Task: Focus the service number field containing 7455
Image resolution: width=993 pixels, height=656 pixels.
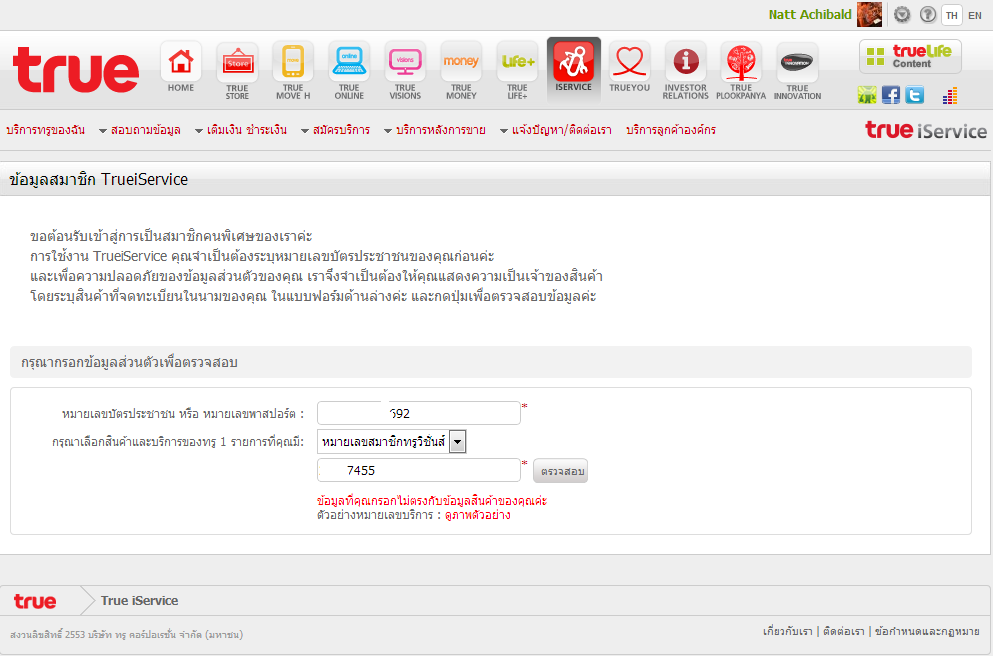Action: tap(419, 470)
